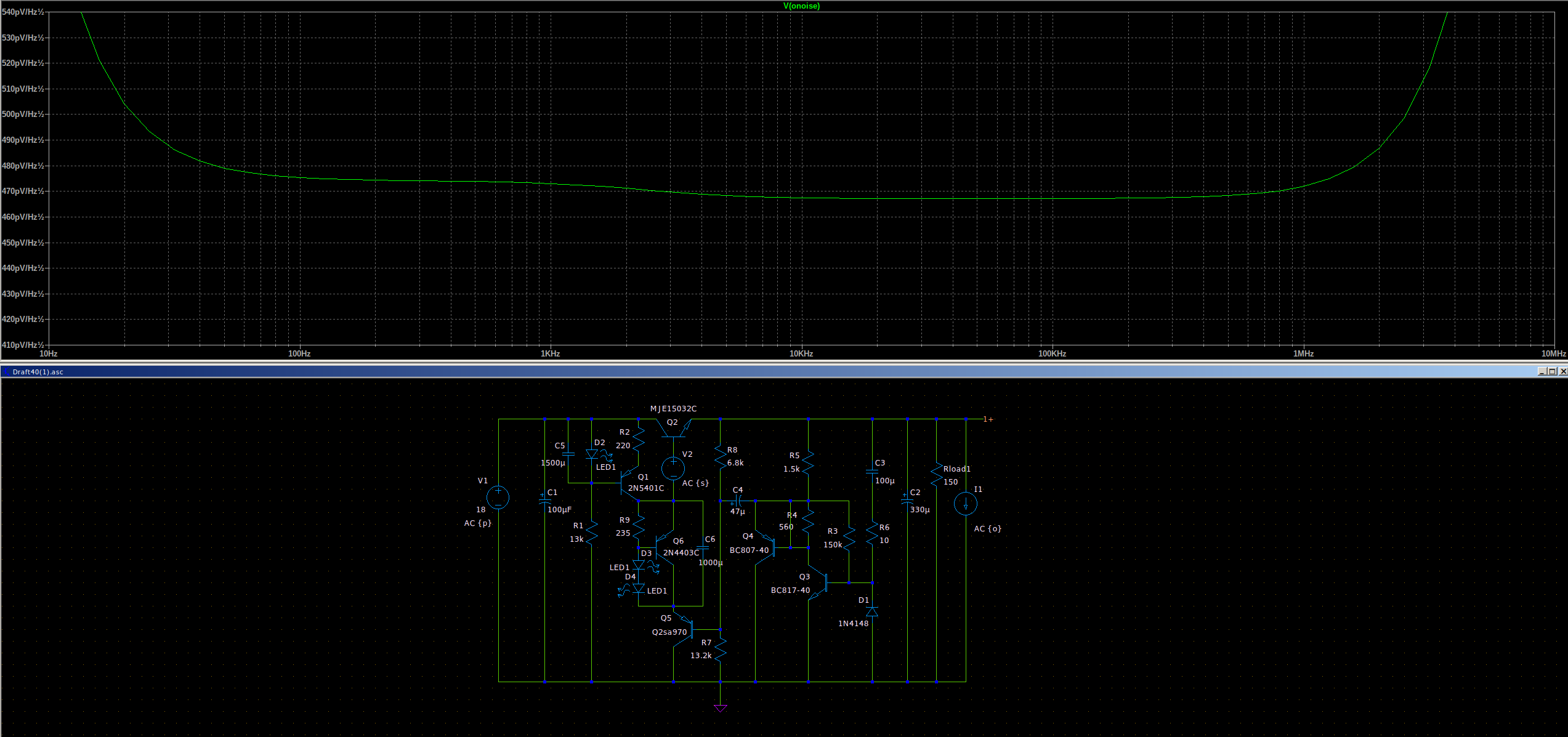This screenshot has height=737, width=1568.
Task: Select the R1 13k resistor symbol
Action: click(x=591, y=532)
